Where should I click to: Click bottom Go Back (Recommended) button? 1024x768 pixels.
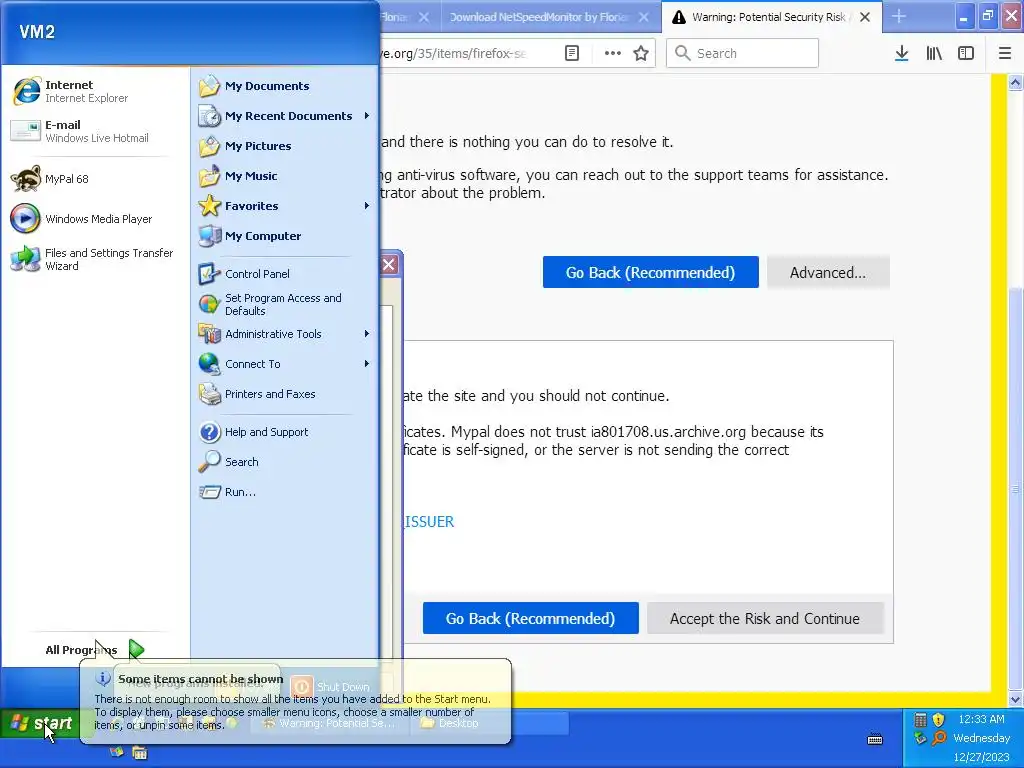(530, 618)
